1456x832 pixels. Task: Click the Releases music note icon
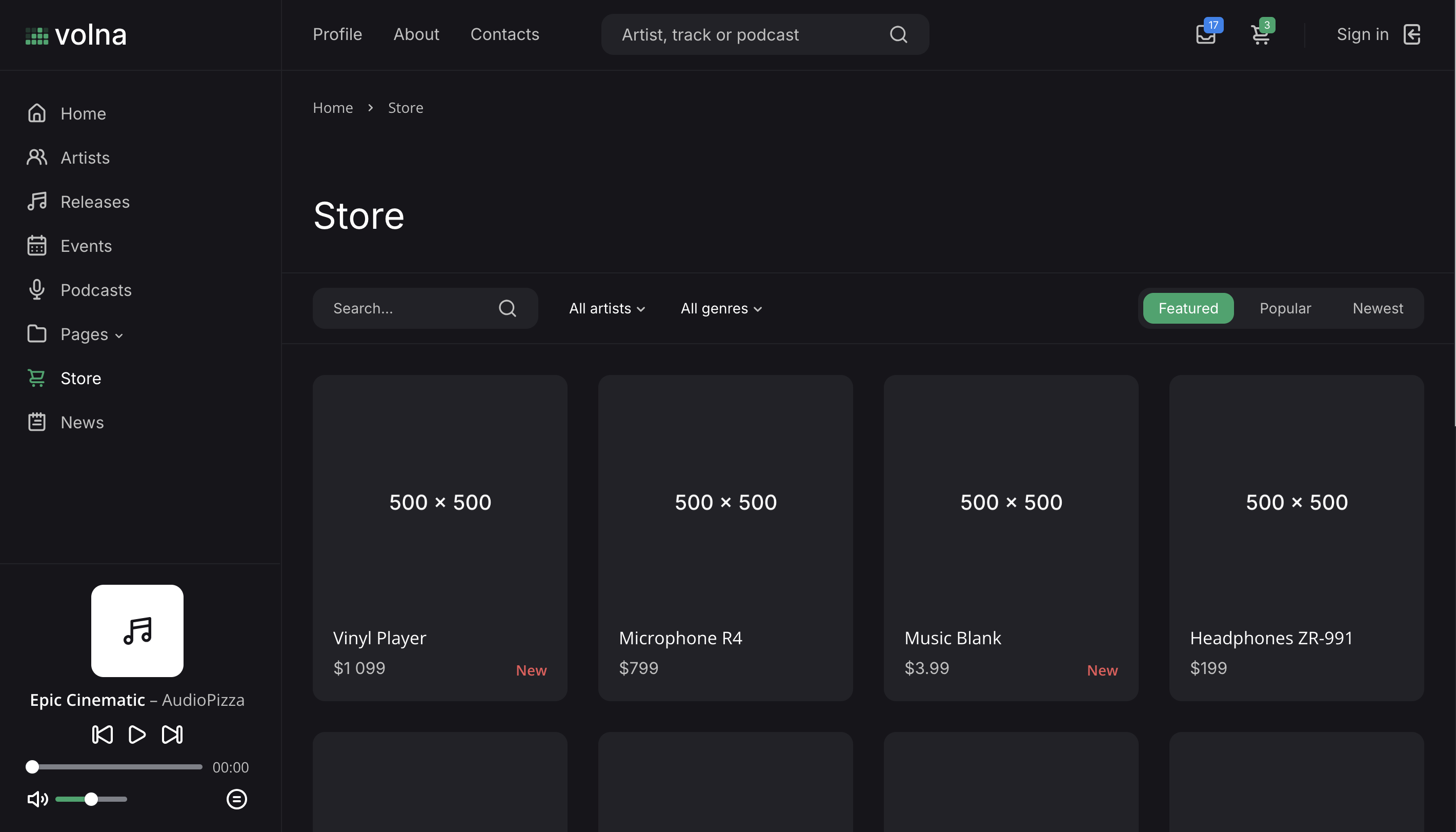click(x=36, y=201)
